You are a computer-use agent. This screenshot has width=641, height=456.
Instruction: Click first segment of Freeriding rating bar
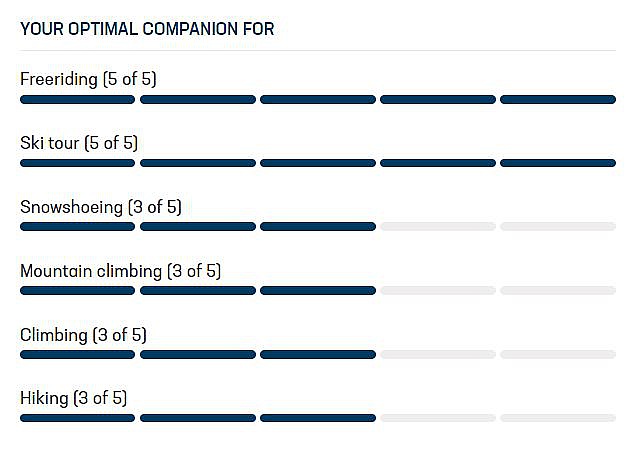click(77, 99)
